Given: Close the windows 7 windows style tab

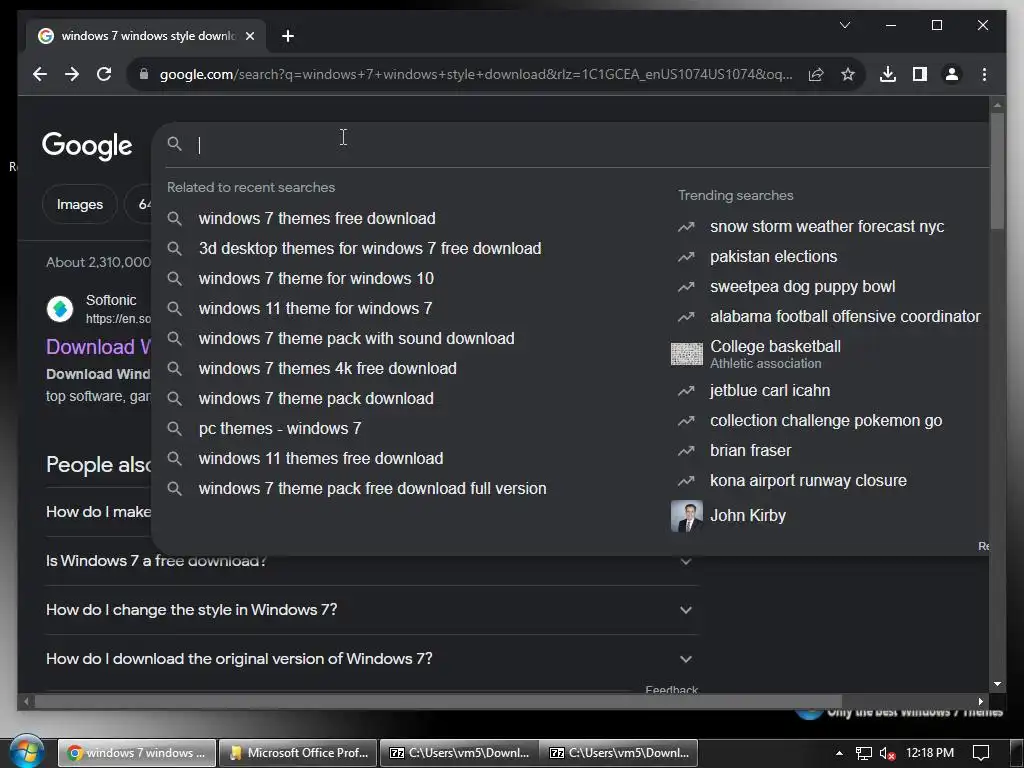Looking at the screenshot, I should [x=249, y=36].
